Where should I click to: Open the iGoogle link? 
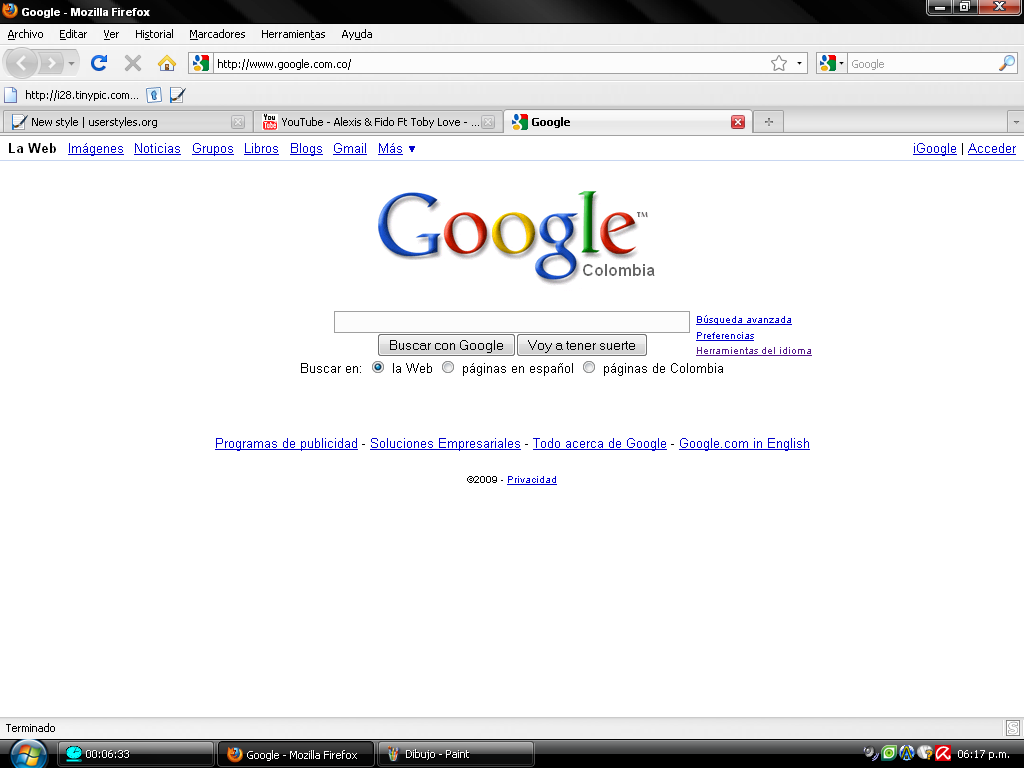coord(935,149)
